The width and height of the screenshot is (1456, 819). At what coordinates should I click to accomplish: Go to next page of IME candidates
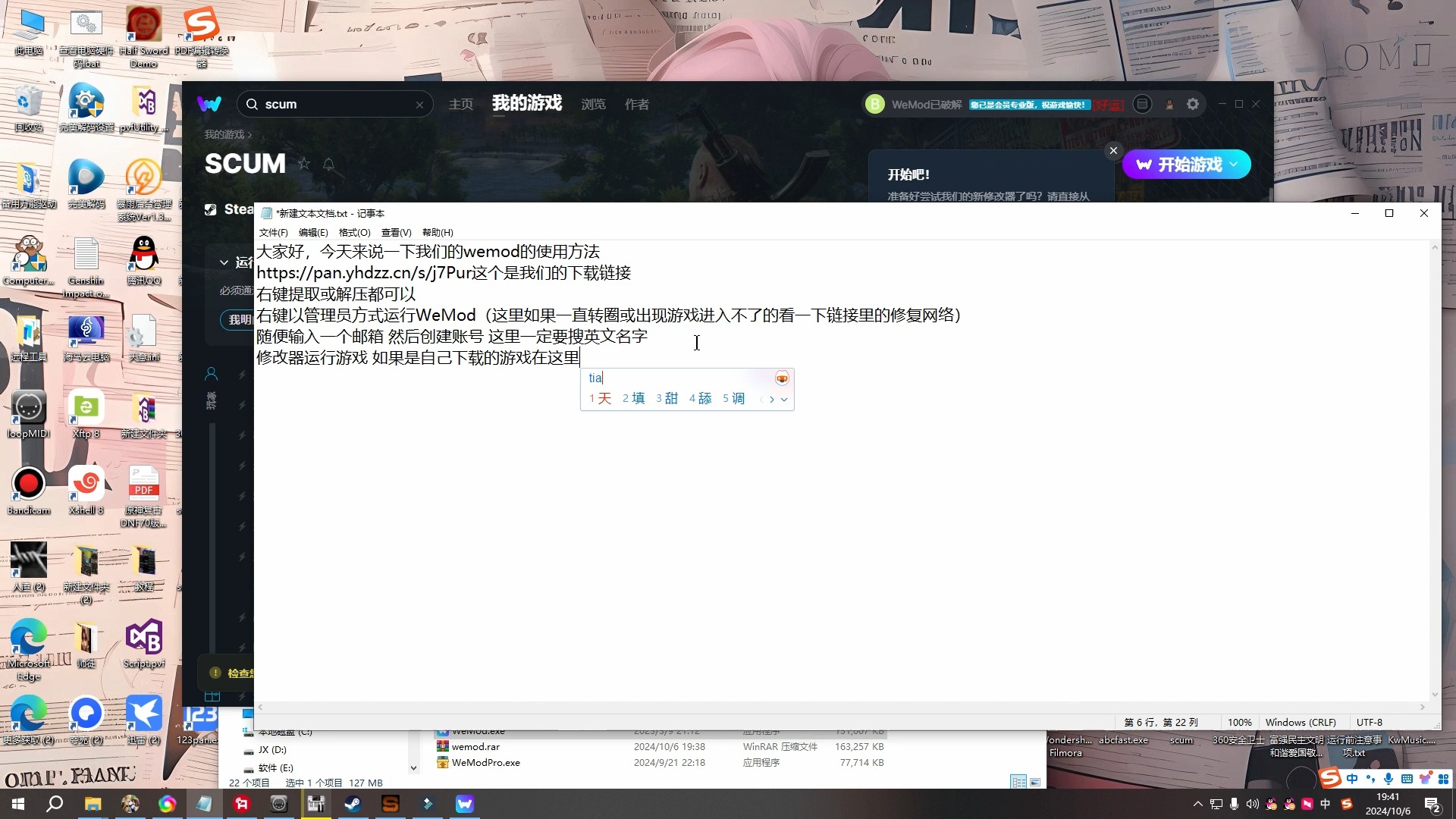click(772, 399)
